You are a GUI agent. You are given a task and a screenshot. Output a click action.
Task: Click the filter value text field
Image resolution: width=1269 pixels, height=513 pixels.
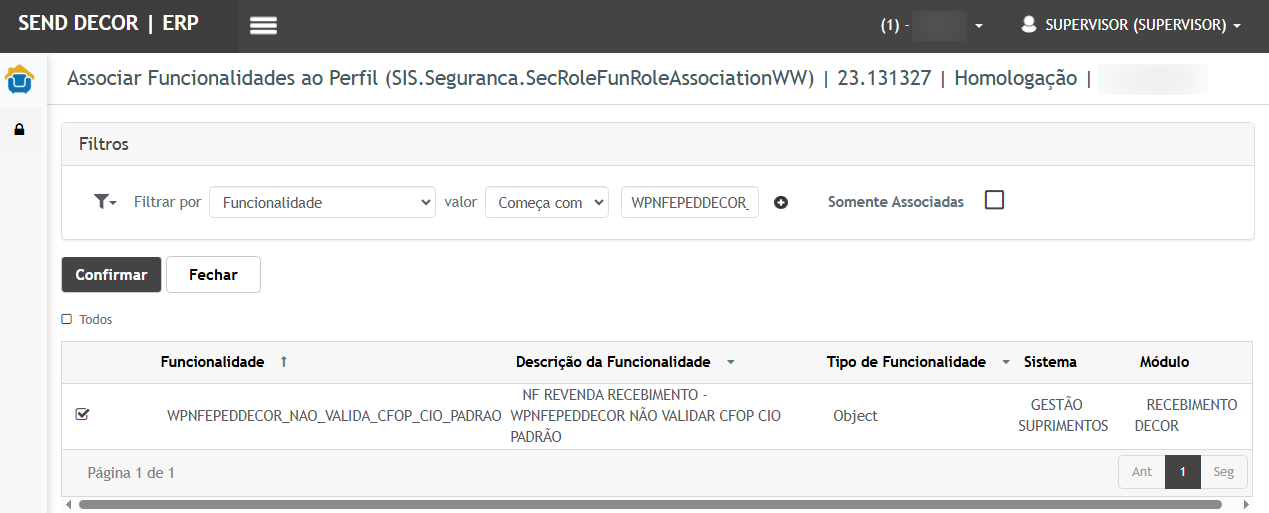(689, 202)
